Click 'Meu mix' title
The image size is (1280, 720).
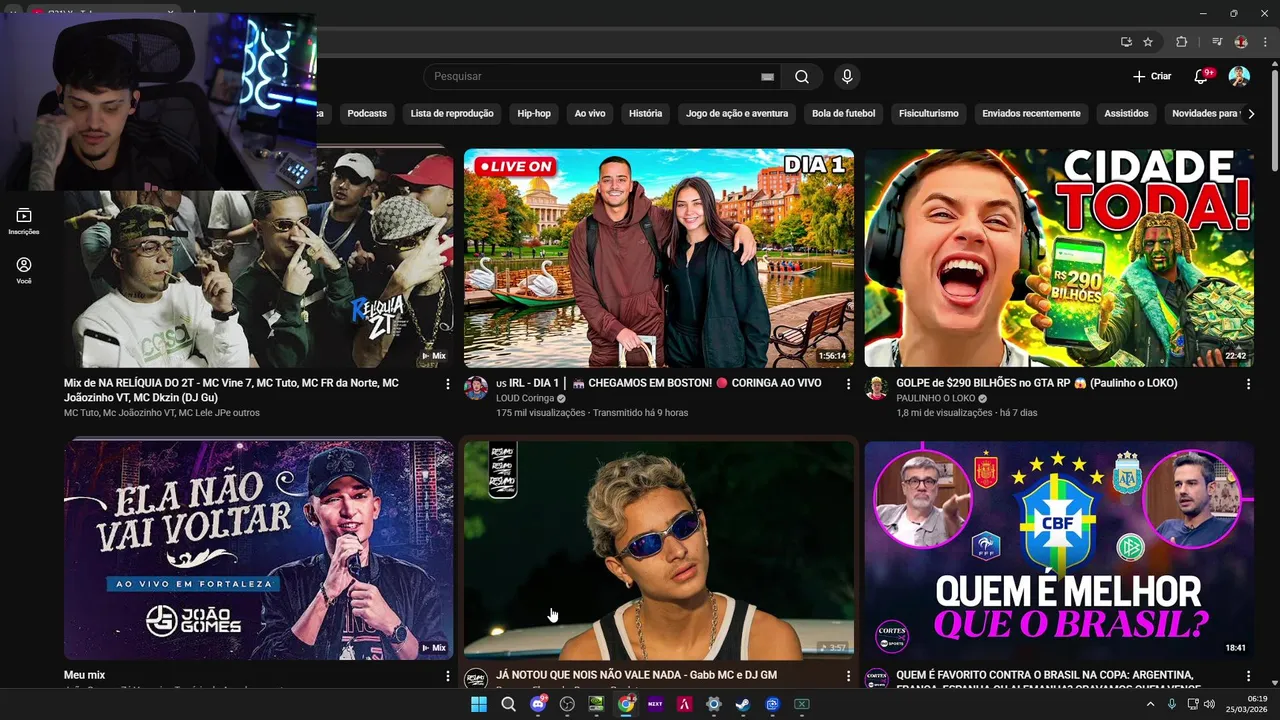pos(84,675)
